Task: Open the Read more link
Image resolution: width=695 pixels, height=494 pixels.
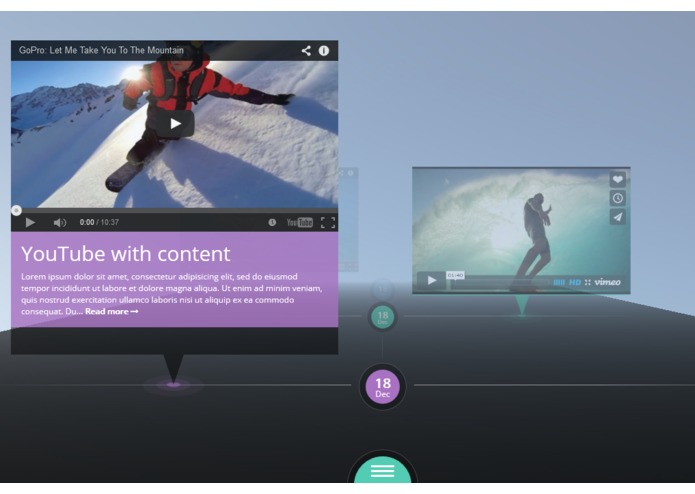Action: tap(112, 311)
